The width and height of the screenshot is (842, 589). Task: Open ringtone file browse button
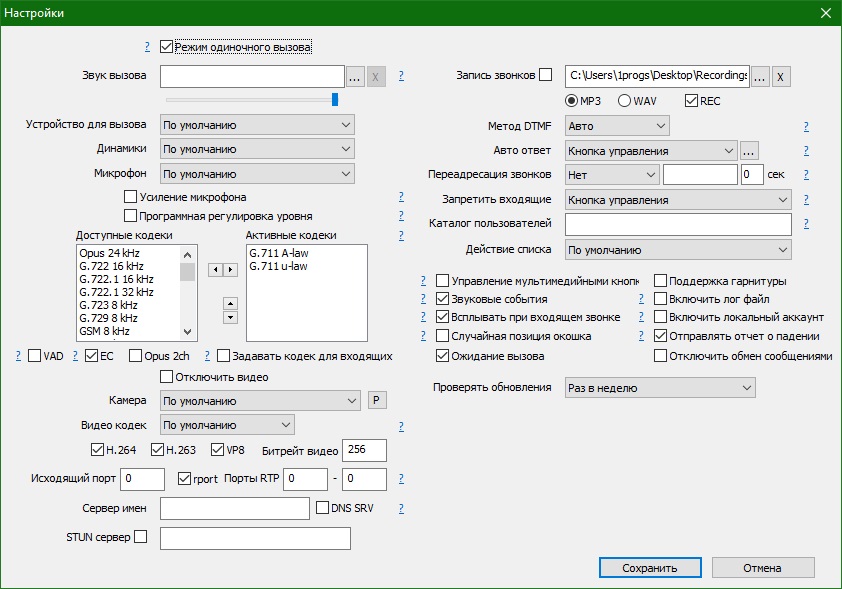354,77
